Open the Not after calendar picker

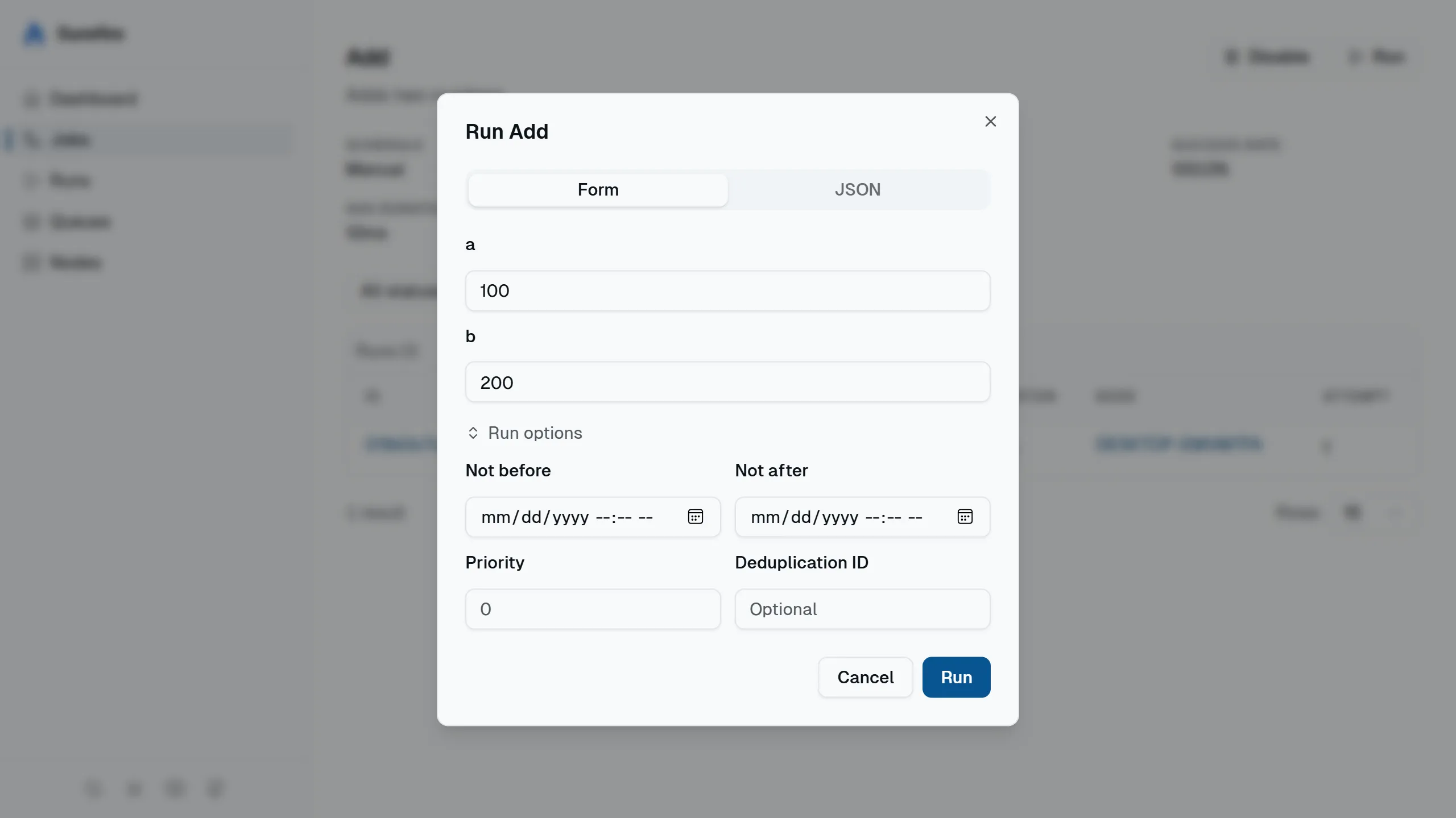[965, 517]
